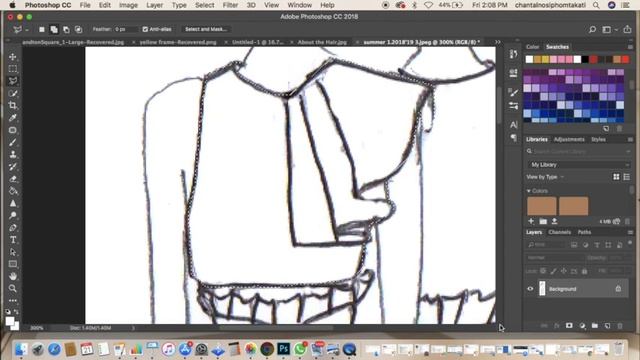The width and height of the screenshot is (640, 360).
Task: Pick the black swatch in Swatches
Action: (x=585, y=60)
